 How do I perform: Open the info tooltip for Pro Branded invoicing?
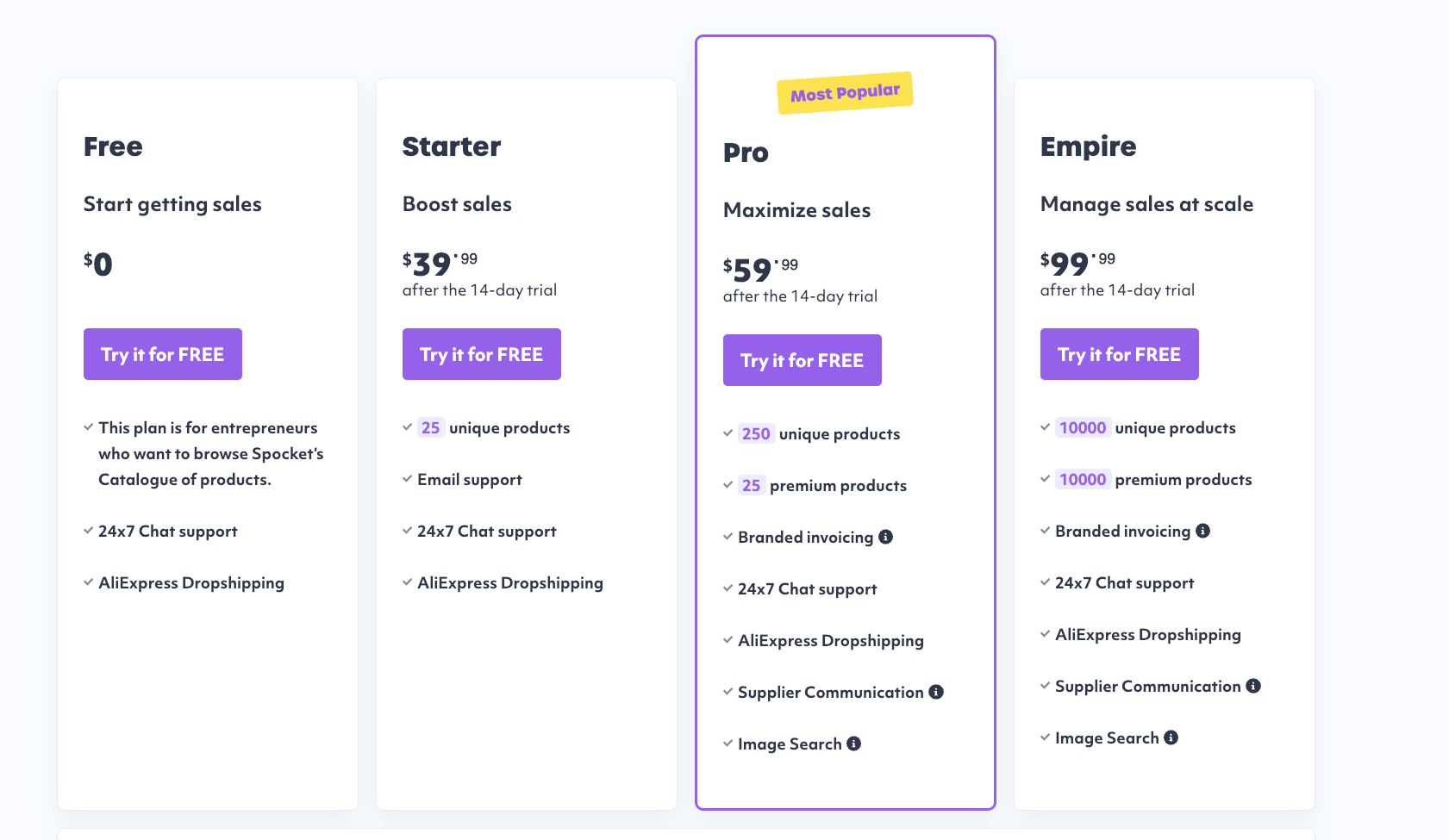pos(887,536)
